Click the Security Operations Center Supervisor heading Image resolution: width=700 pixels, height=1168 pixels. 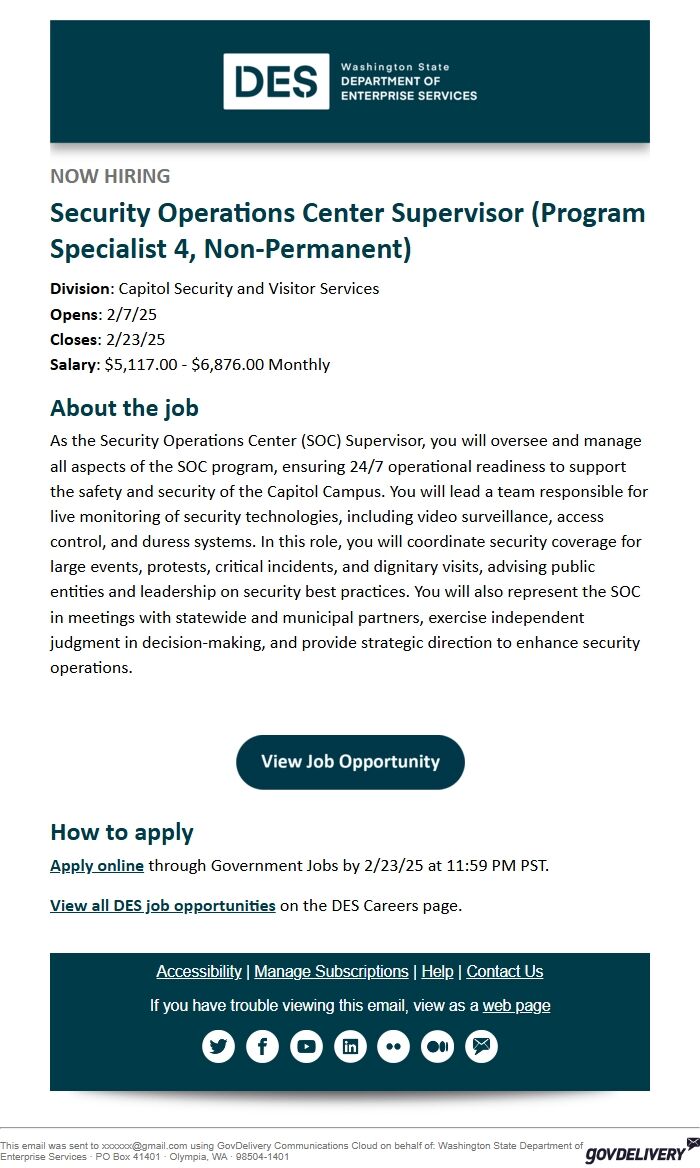click(348, 230)
